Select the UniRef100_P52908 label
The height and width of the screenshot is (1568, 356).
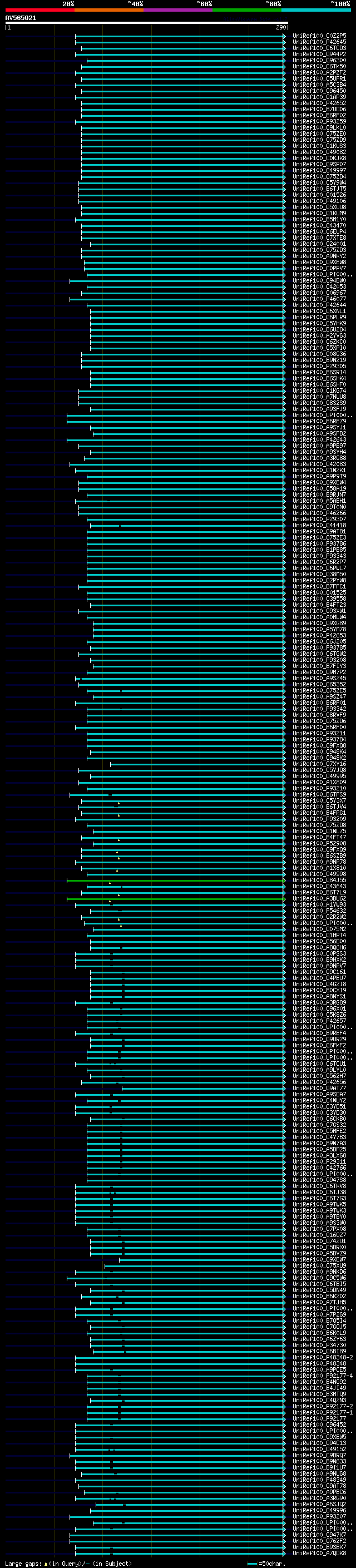tap(319, 844)
